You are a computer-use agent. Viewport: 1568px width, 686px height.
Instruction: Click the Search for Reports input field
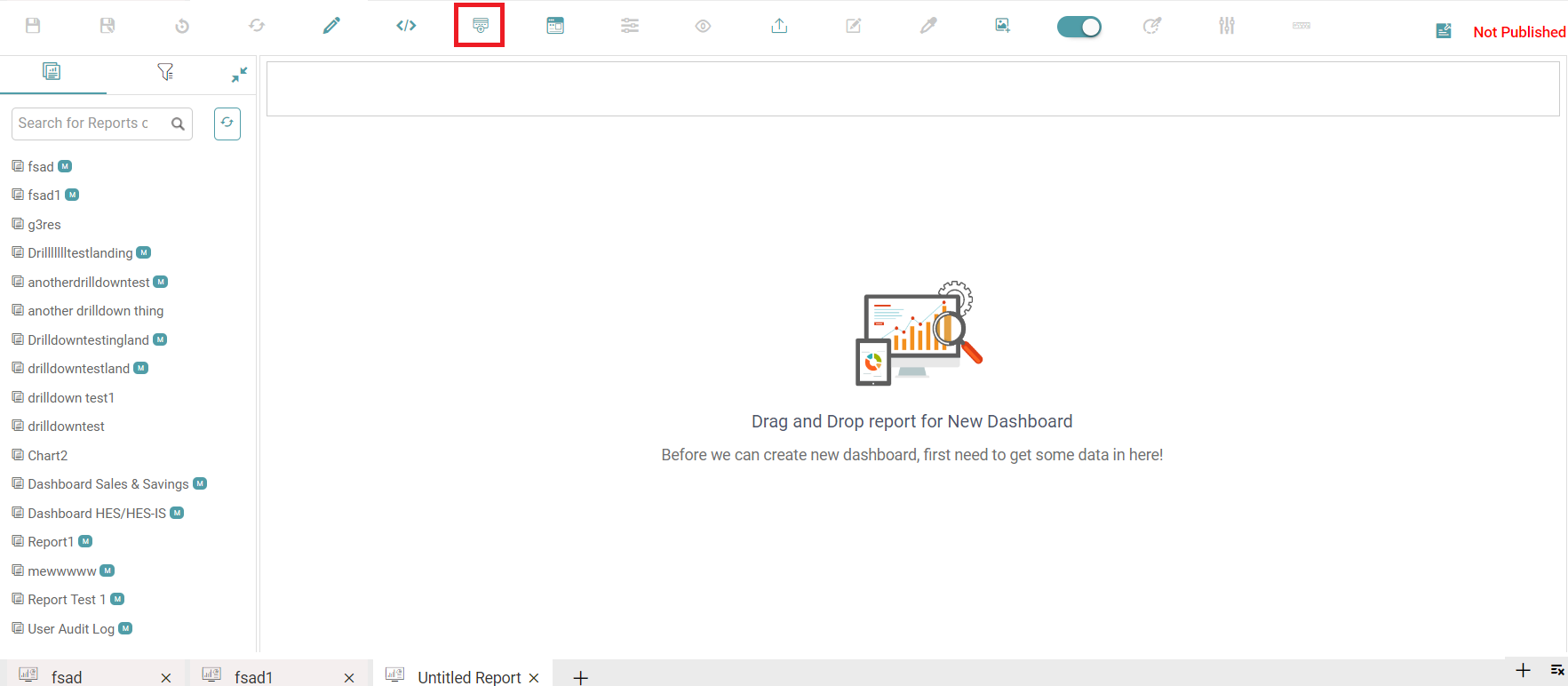click(x=89, y=124)
